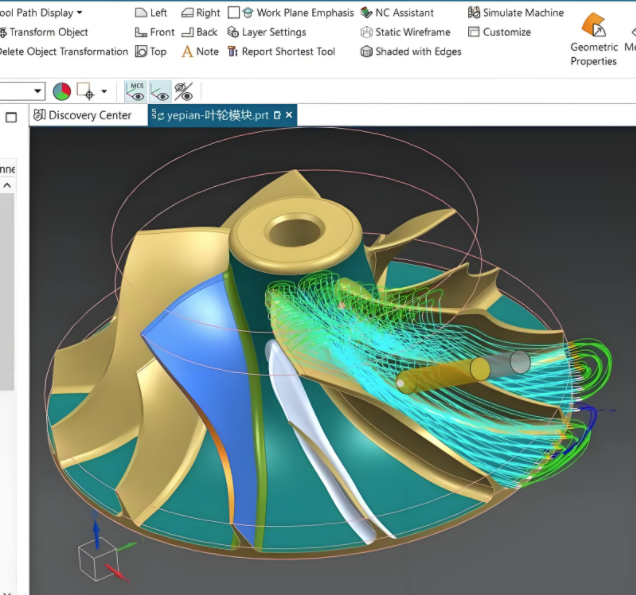Open Geometric Properties tool
Viewport: 636px width, 595px height.
pos(594,39)
